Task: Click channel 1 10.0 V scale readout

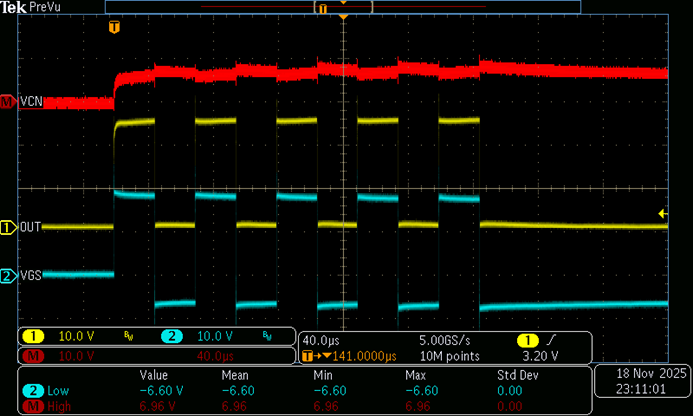Action: point(76,336)
